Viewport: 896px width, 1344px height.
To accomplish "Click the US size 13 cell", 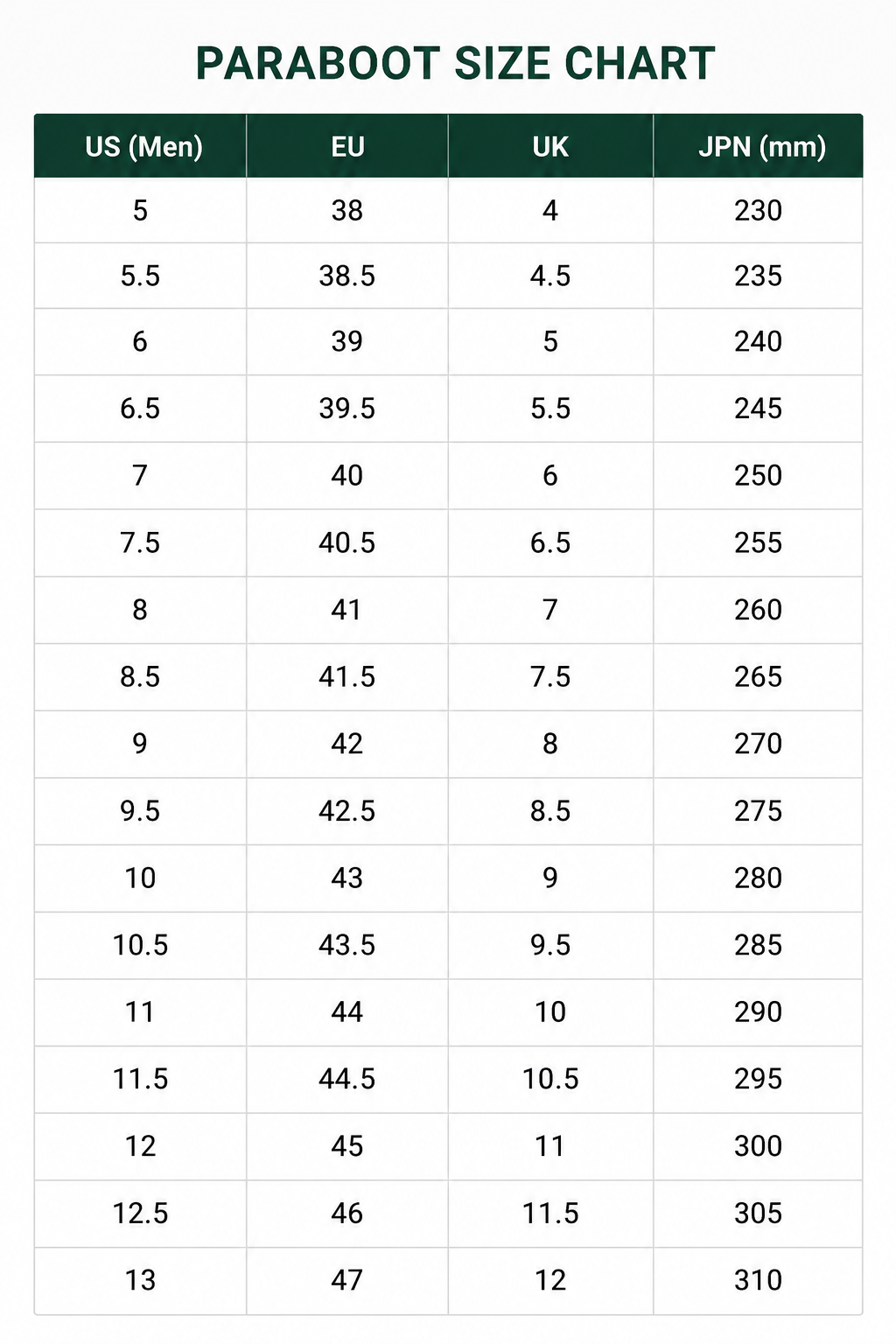I will 141,1281.
